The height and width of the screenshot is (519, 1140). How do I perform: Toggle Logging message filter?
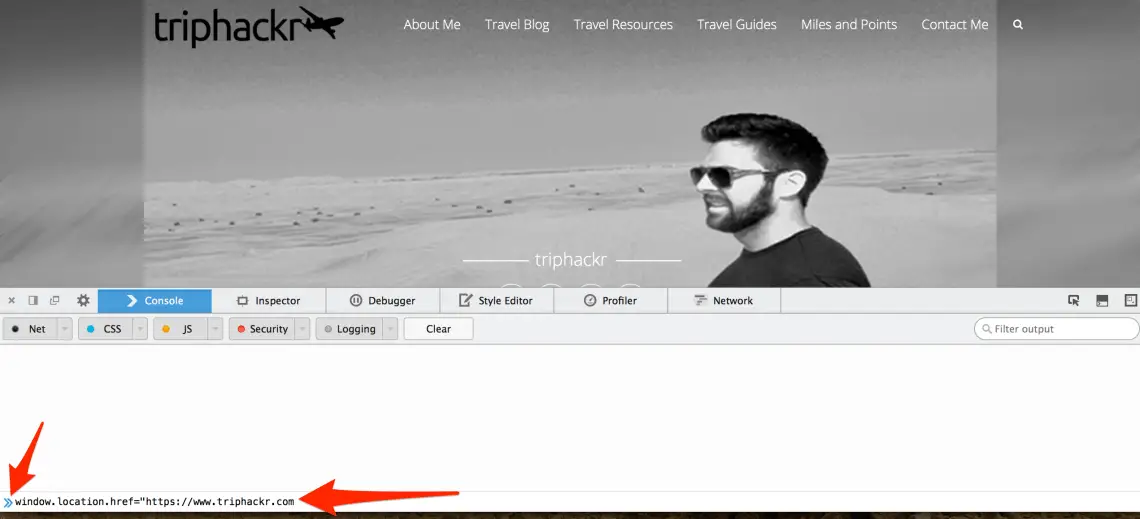349,329
